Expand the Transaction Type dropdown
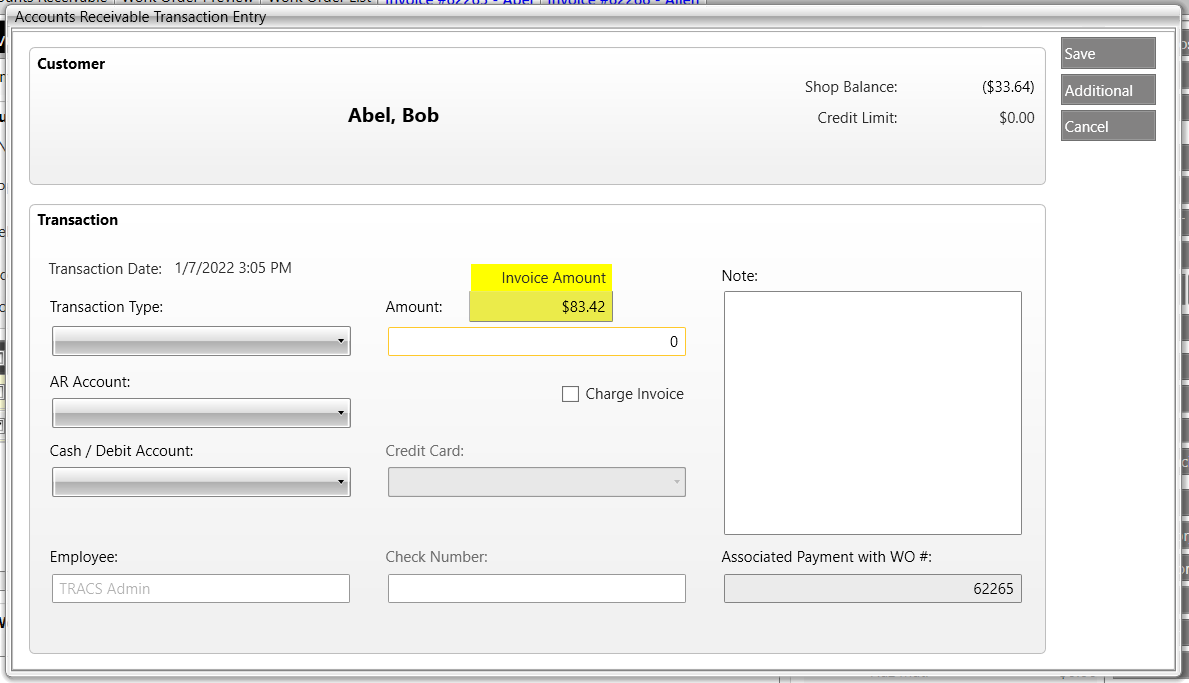Viewport: 1189px width, 683px height. tap(201, 342)
